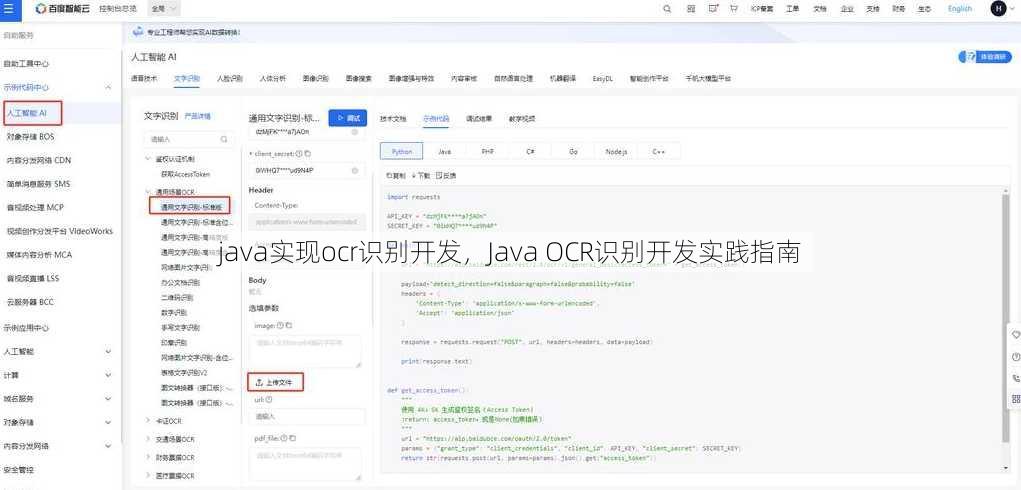The height and width of the screenshot is (490, 1021).
Task: Switch to the 调试结果 tab
Action: coord(479,119)
